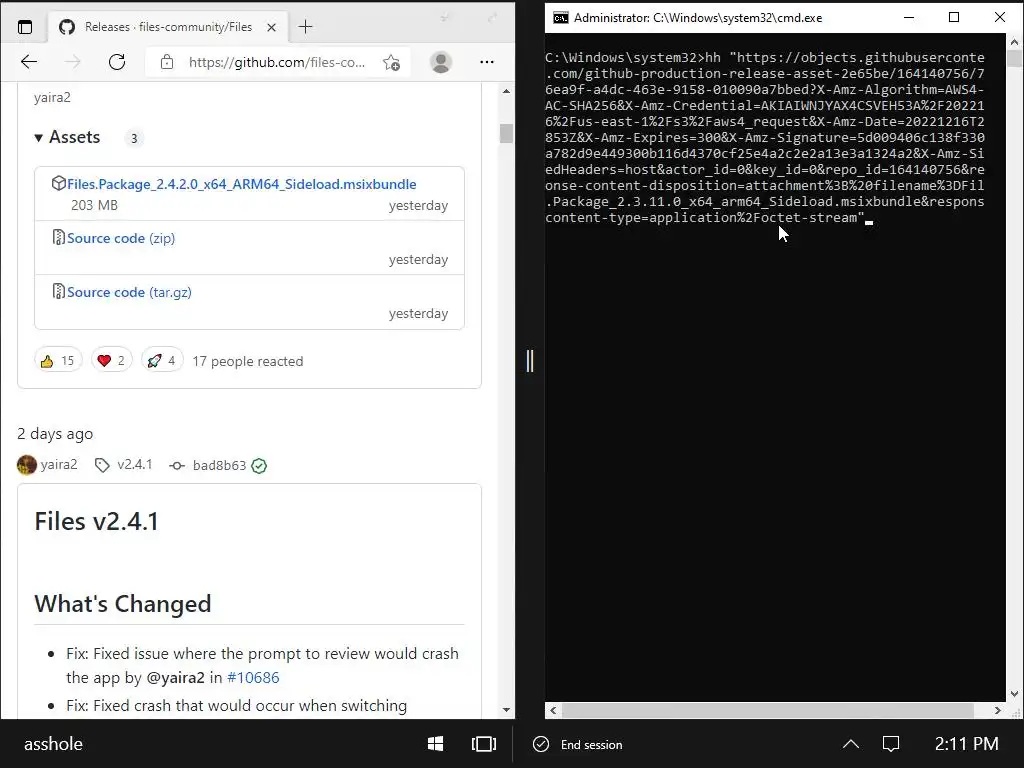Click cmd horizontal scrollbar right arrow
The height and width of the screenshot is (768, 1024).
tap(997, 711)
